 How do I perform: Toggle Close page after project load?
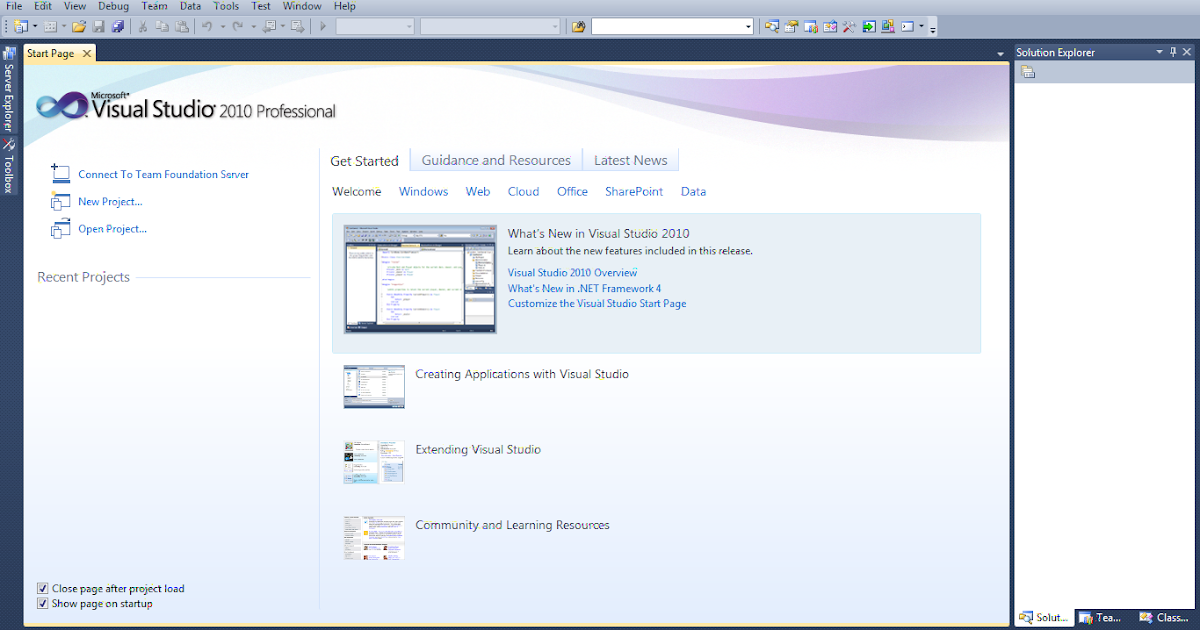(x=42, y=589)
